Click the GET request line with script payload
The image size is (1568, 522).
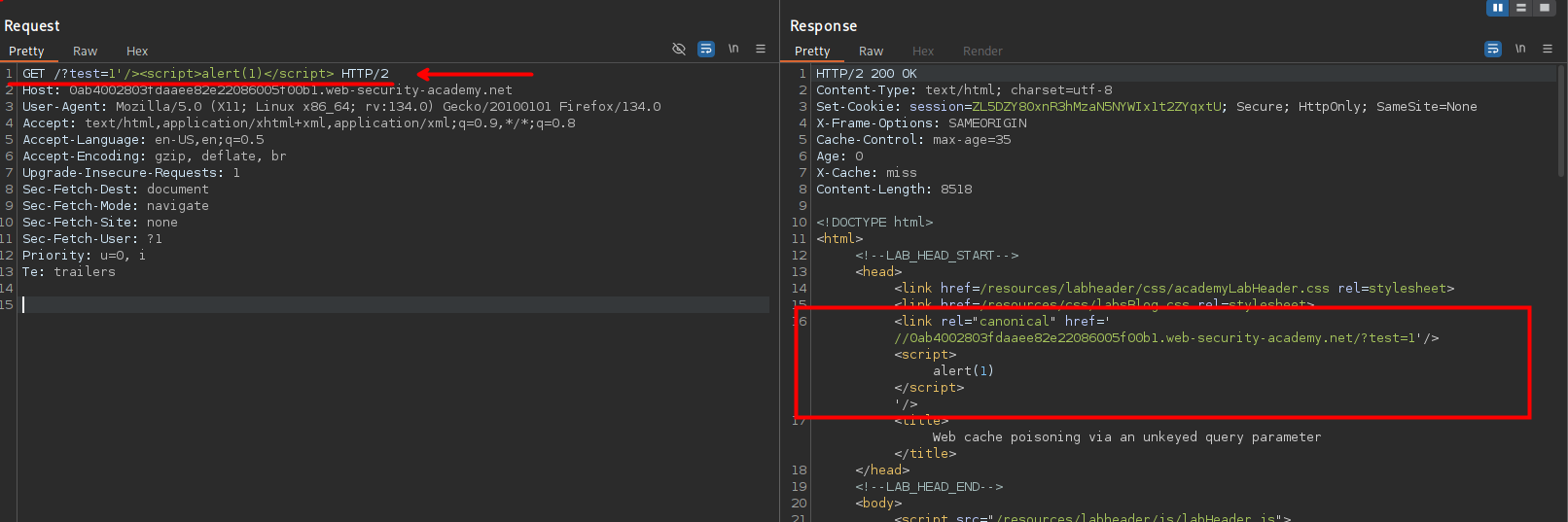point(205,74)
